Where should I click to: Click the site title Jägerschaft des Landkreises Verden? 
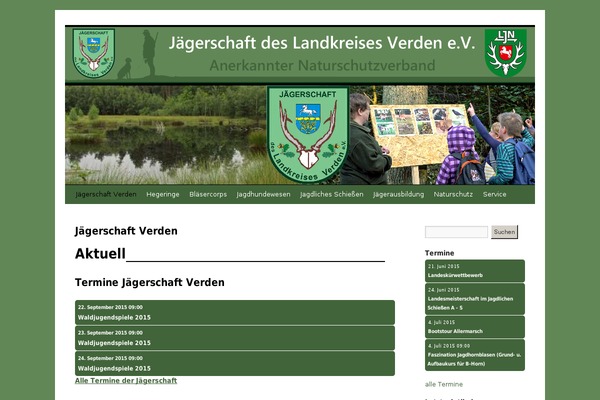(322, 43)
